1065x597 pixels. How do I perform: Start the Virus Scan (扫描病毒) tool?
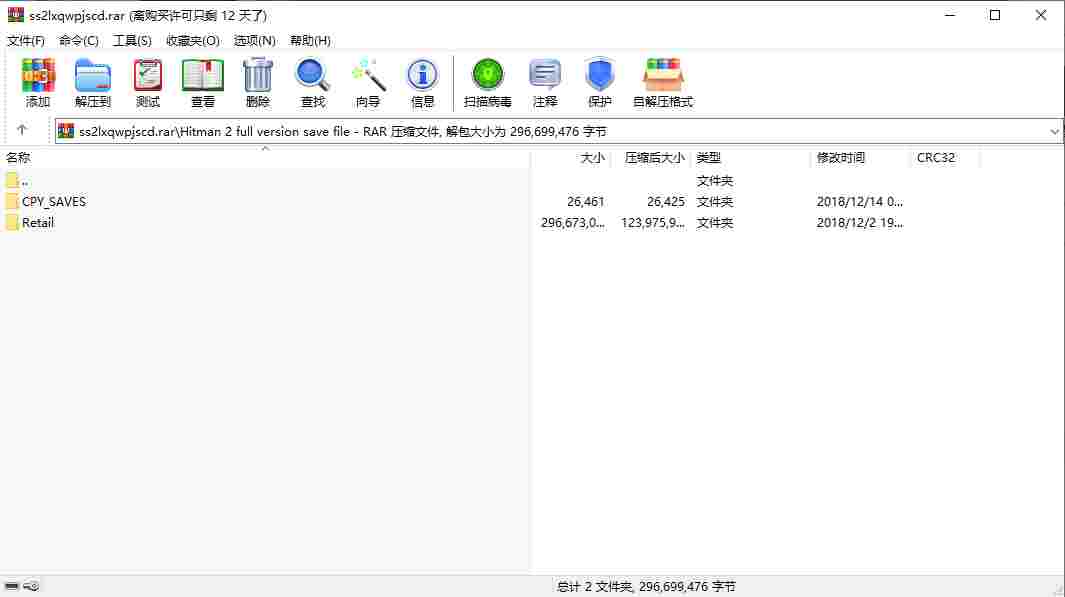pyautogui.click(x=488, y=82)
